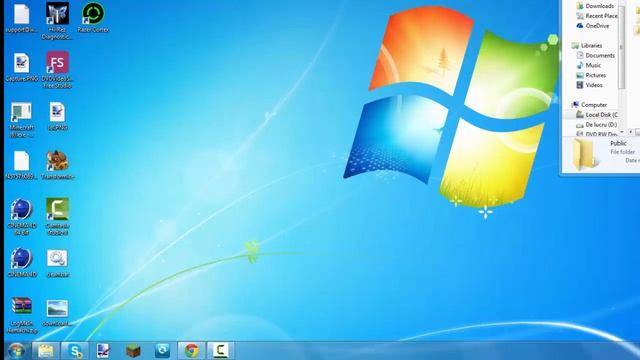Open Camtasia recorder in the taskbar
Screen dimensions: 640x360
coord(221,351)
